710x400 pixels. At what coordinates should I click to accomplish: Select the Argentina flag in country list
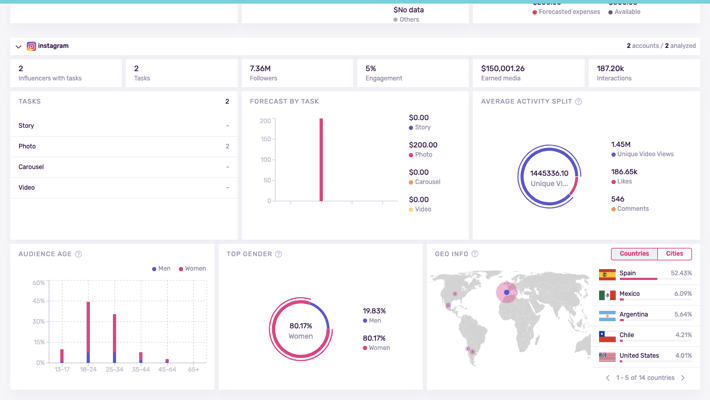click(607, 316)
